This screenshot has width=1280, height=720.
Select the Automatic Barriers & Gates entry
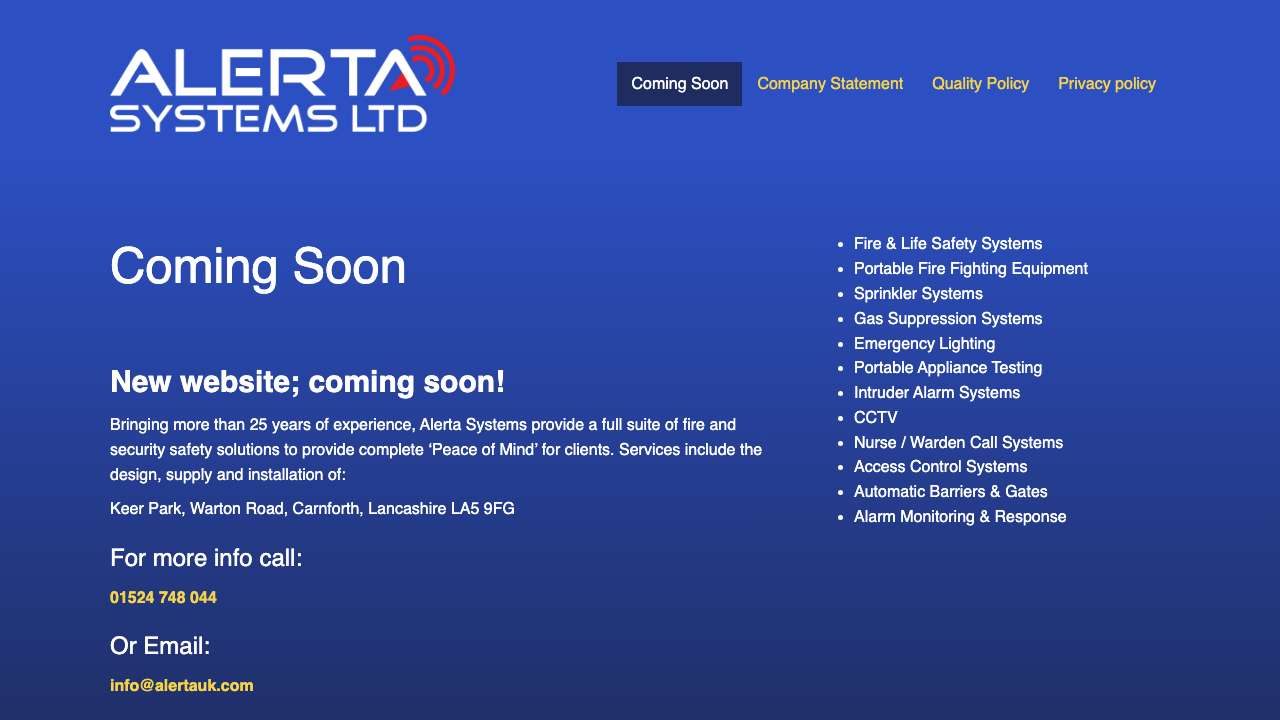950,491
